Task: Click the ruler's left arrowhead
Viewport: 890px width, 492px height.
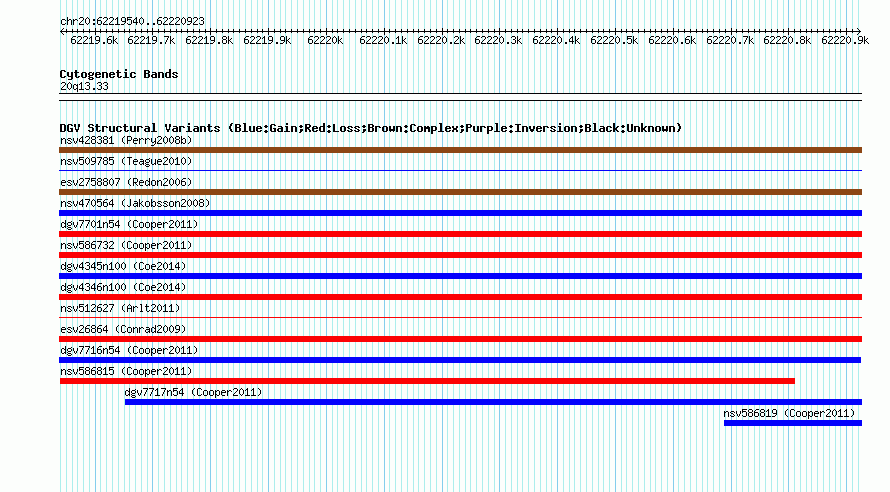Action: coord(62,31)
